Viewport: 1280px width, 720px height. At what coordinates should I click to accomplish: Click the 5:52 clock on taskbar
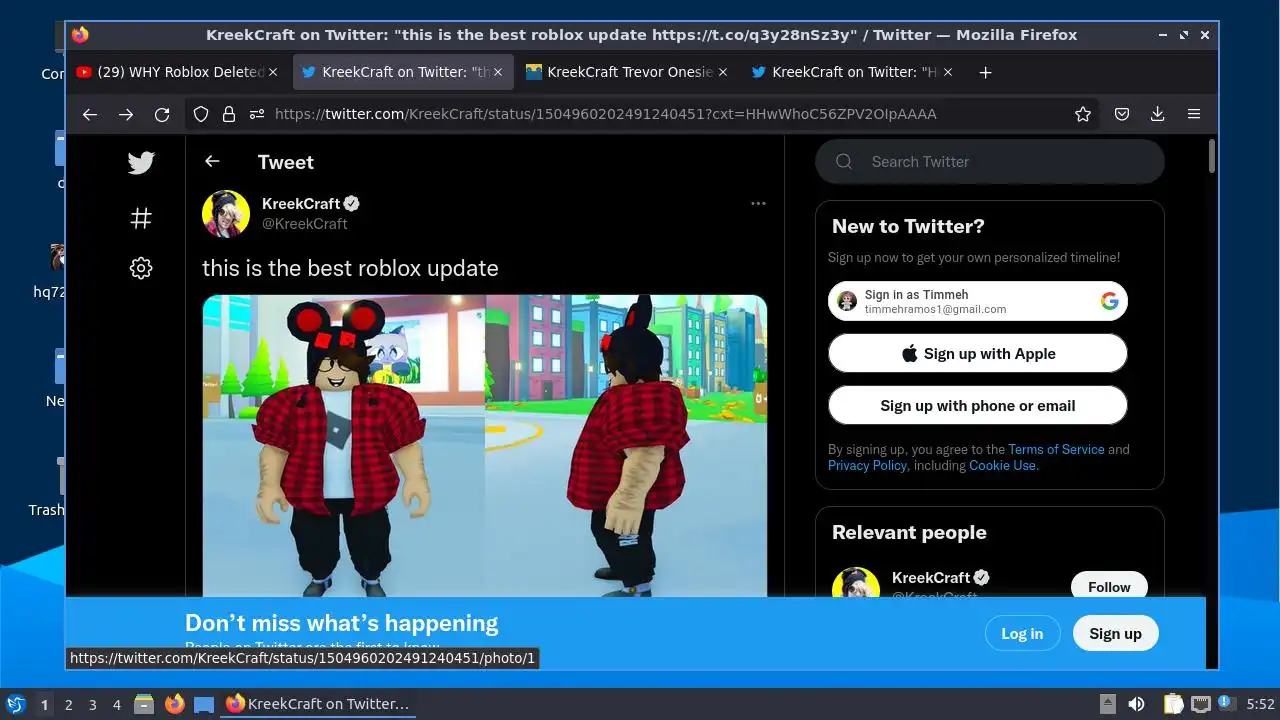(1260, 704)
